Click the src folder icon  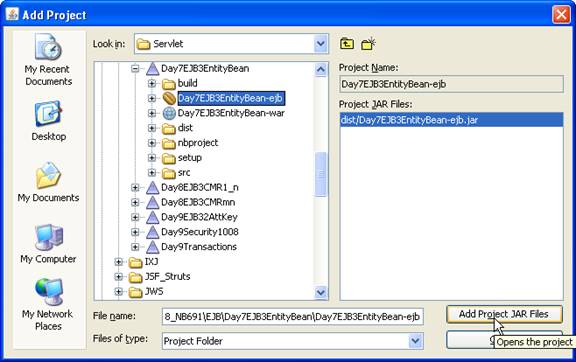[x=169, y=173]
